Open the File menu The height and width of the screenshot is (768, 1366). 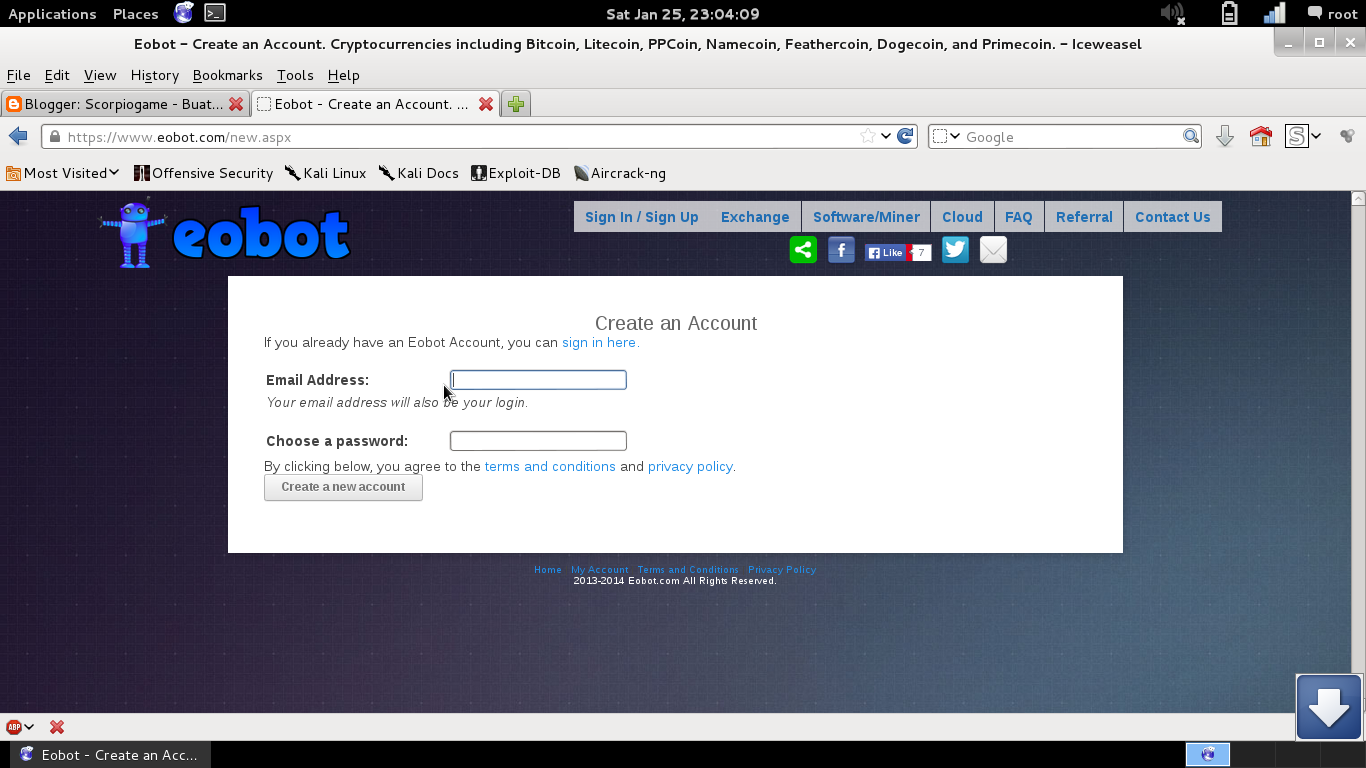(x=18, y=75)
